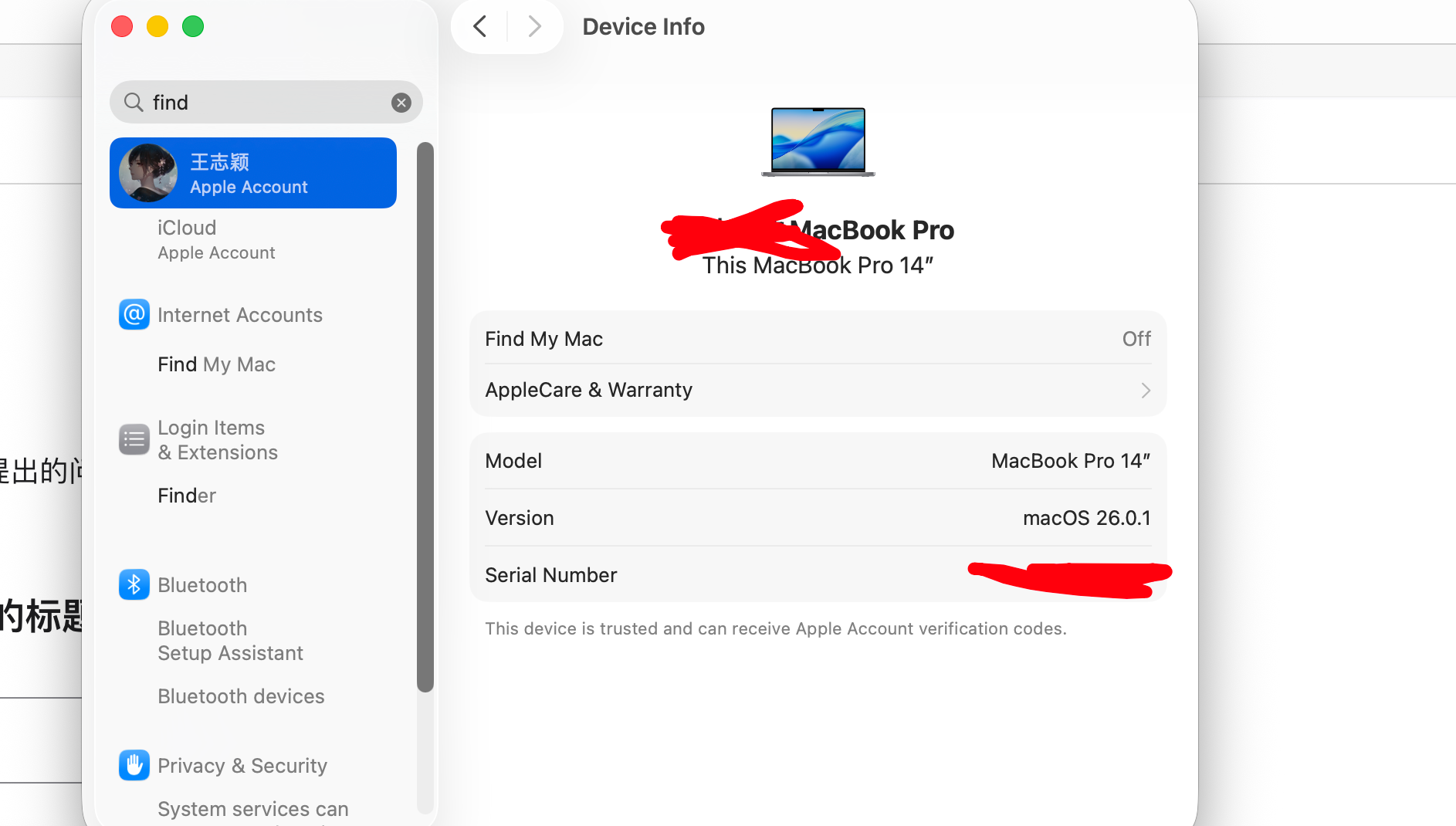
Task: Click the Privacy & Security hand icon
Action: [x=134, y=765]
